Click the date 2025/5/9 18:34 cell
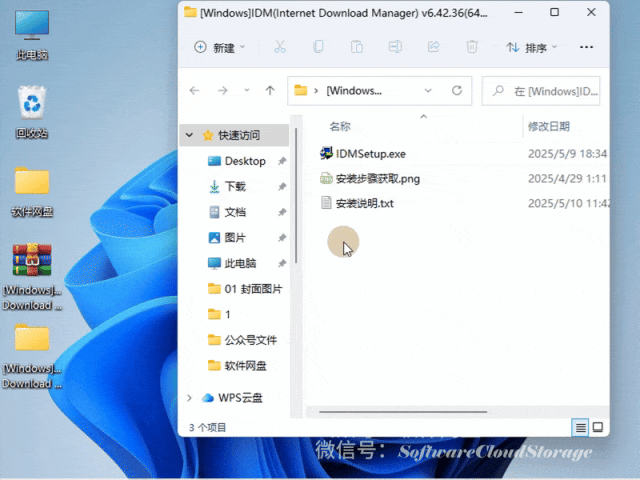Screen dimensions: 640x480 coord(567,154)
